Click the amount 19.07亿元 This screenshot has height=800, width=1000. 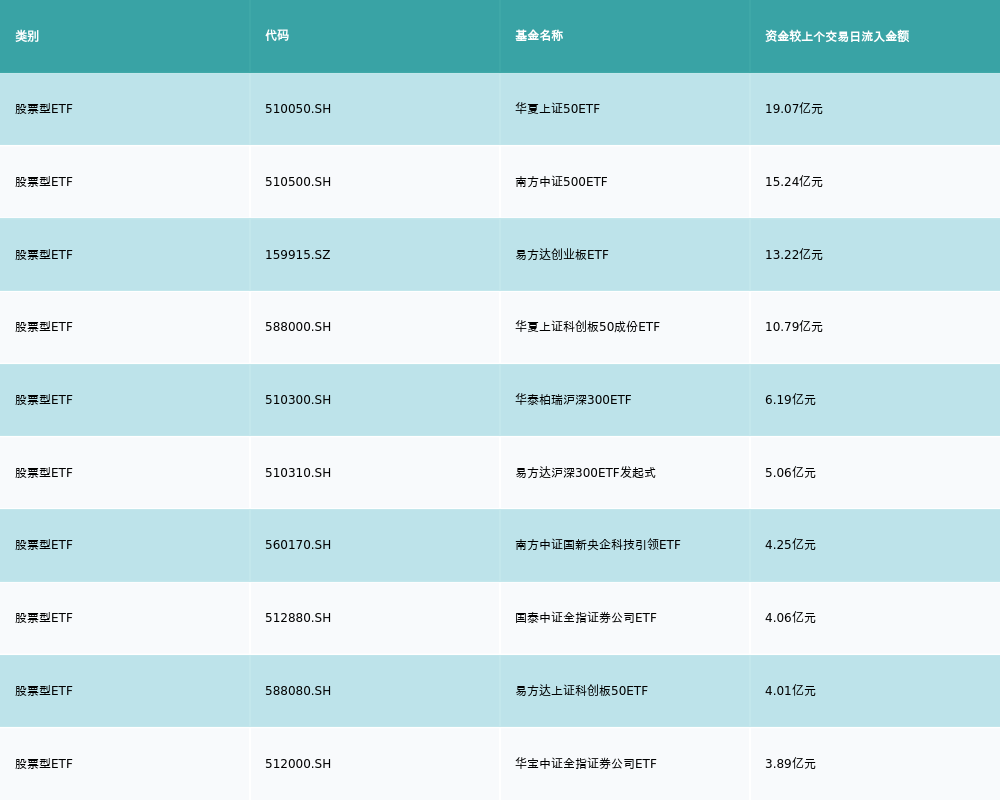[x=793, y=109]
